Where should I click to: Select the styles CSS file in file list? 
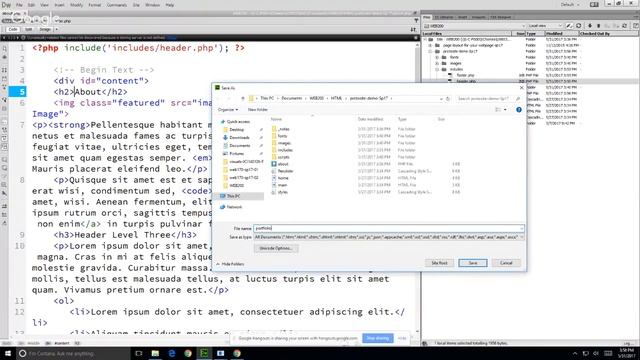tap(282, 192)
